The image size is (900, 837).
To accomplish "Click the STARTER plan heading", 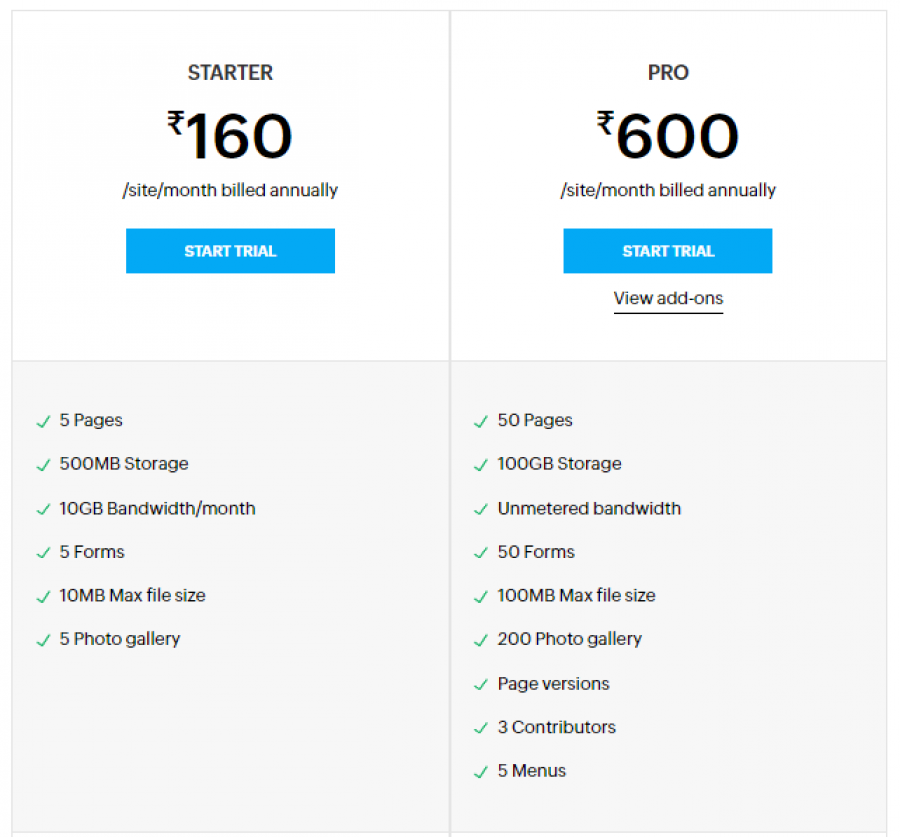I will click(x=230, y=72).
